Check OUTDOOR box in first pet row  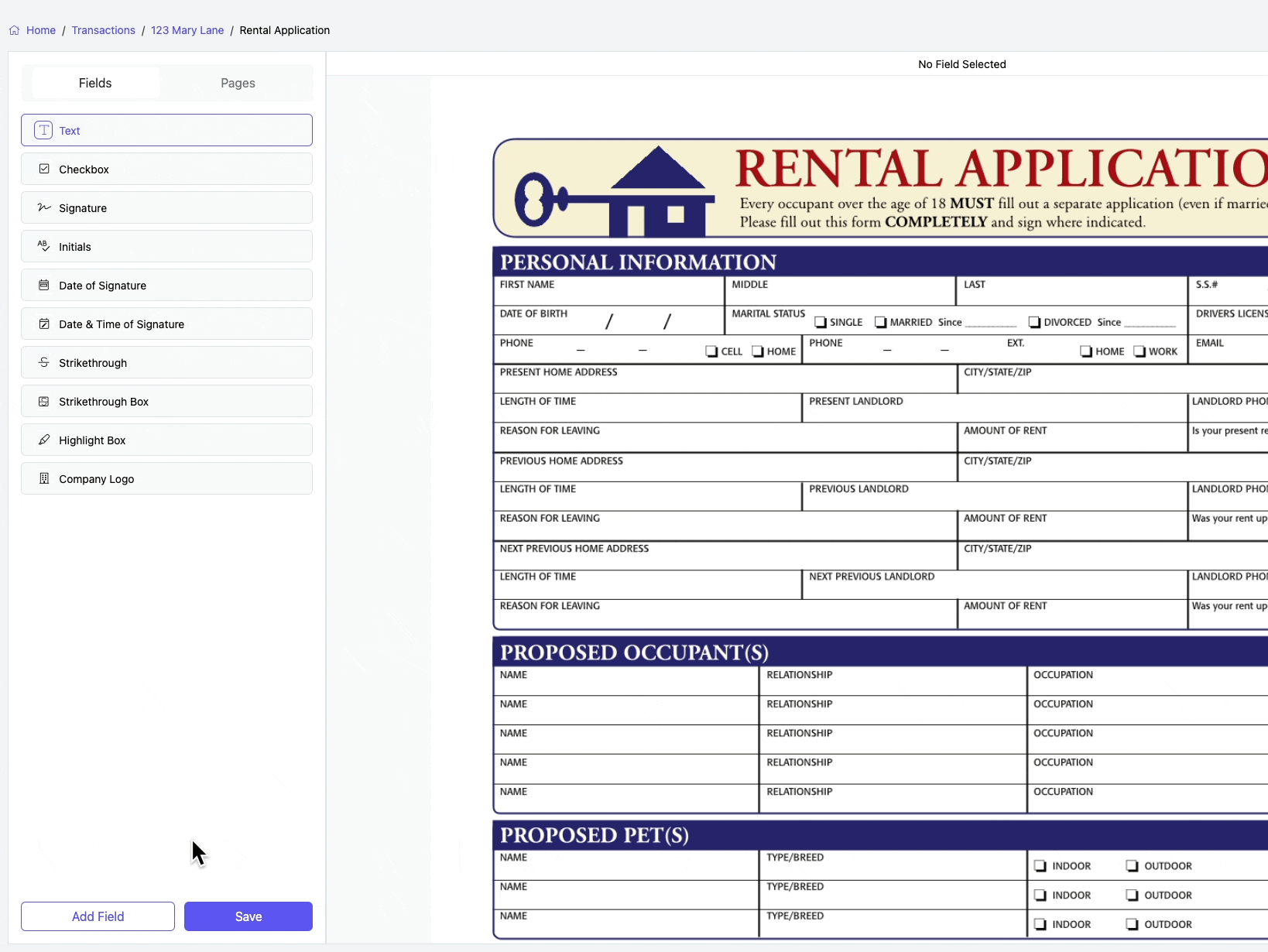tap(1132, 866)
